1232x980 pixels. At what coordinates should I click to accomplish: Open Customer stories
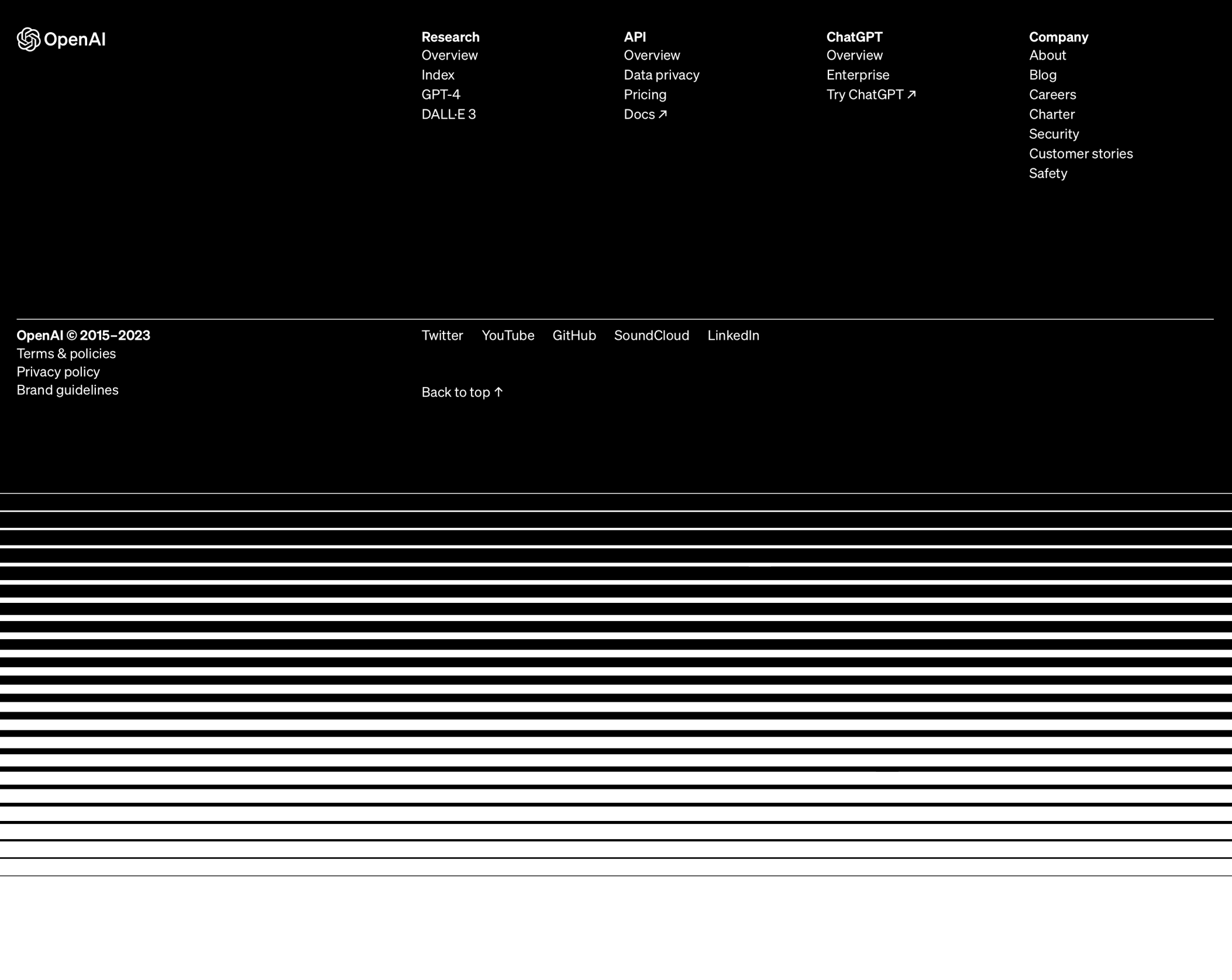click(1080, 154)
